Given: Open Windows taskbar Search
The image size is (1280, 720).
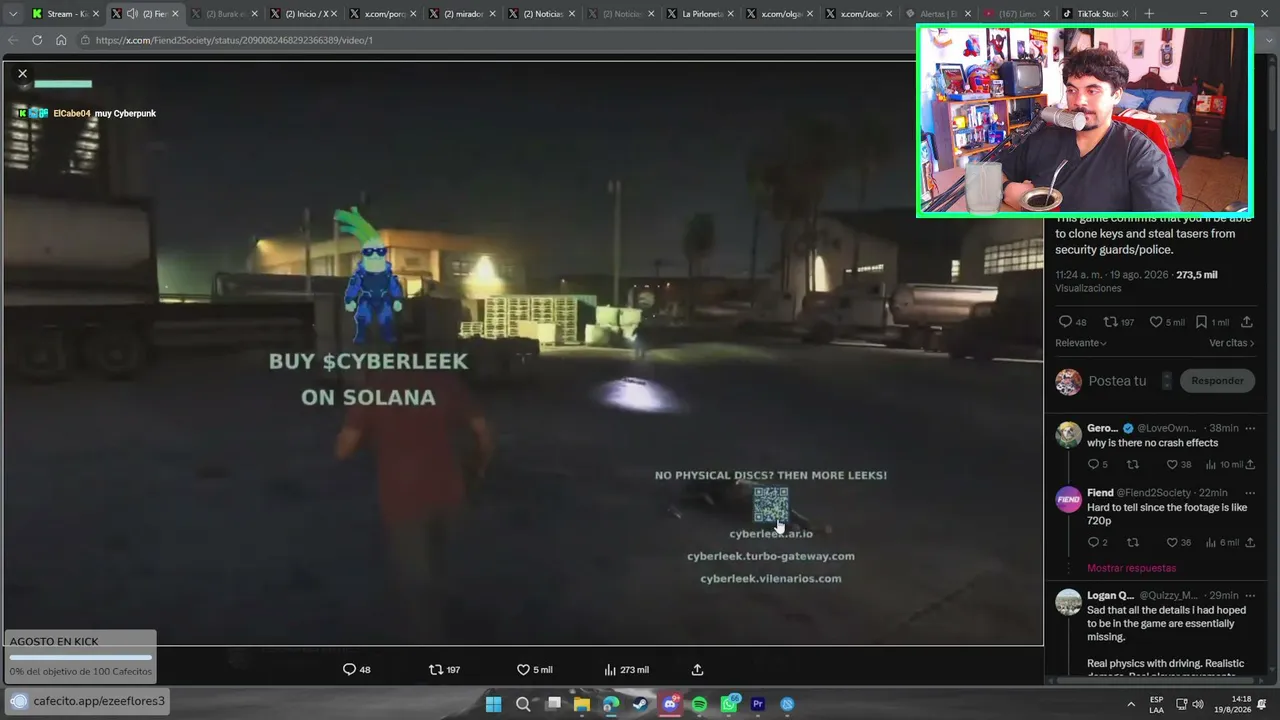Looking at the screenshot, I should click(523, 704).
